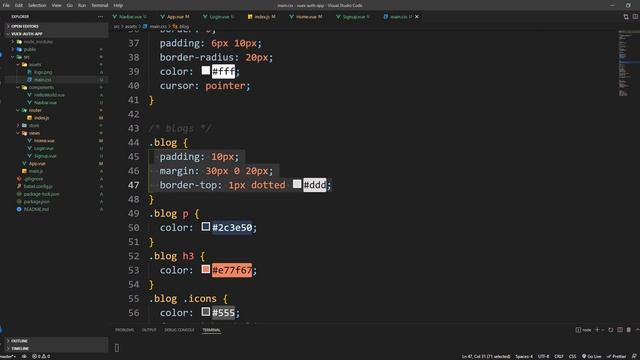Open babel.config.js in the explorer
Viewport: 640px width, 360px height.
pos(38,187)
